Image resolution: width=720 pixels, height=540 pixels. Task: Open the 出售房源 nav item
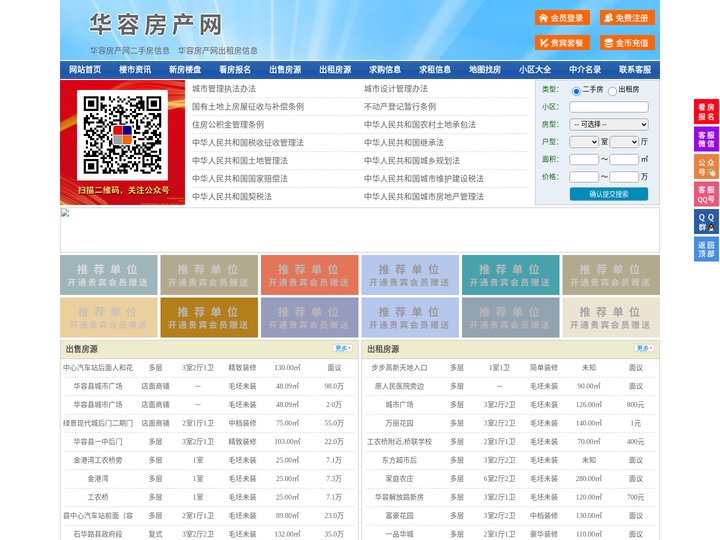[285, 70]
